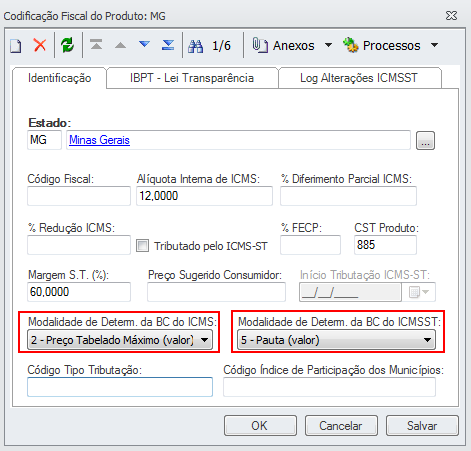Delete the record using the red X icon
471x451 pixels.
coord(40,45)
